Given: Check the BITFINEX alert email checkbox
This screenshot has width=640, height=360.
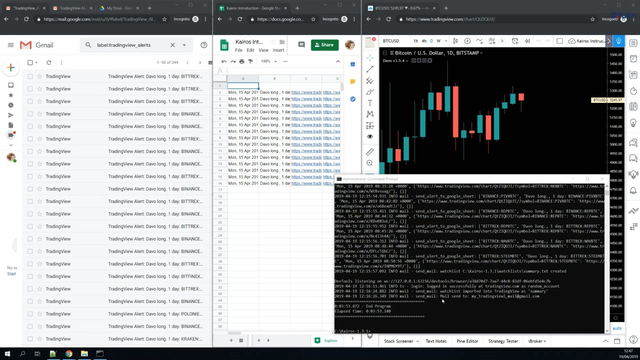Looking at the screenshot, I should (30, 276).
